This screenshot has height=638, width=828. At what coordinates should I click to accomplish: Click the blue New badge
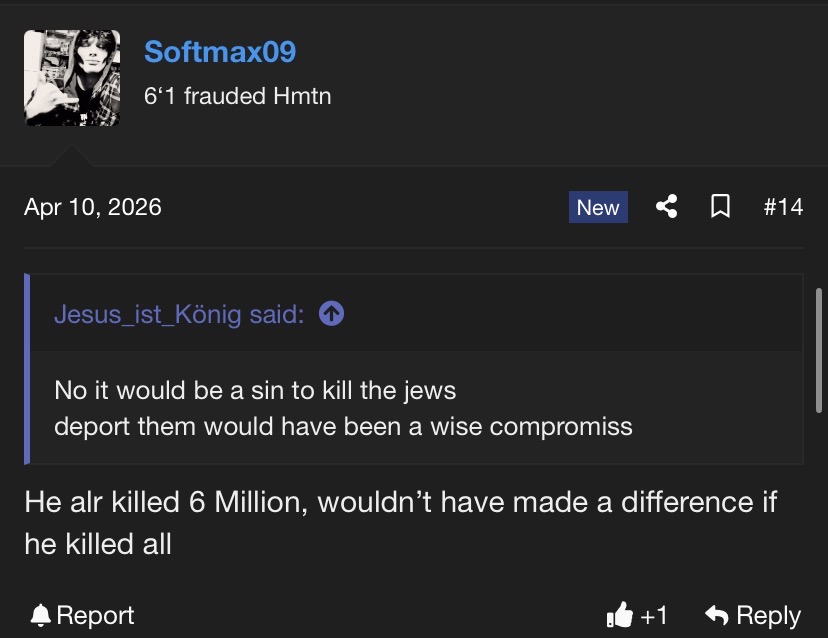(598, 207)
